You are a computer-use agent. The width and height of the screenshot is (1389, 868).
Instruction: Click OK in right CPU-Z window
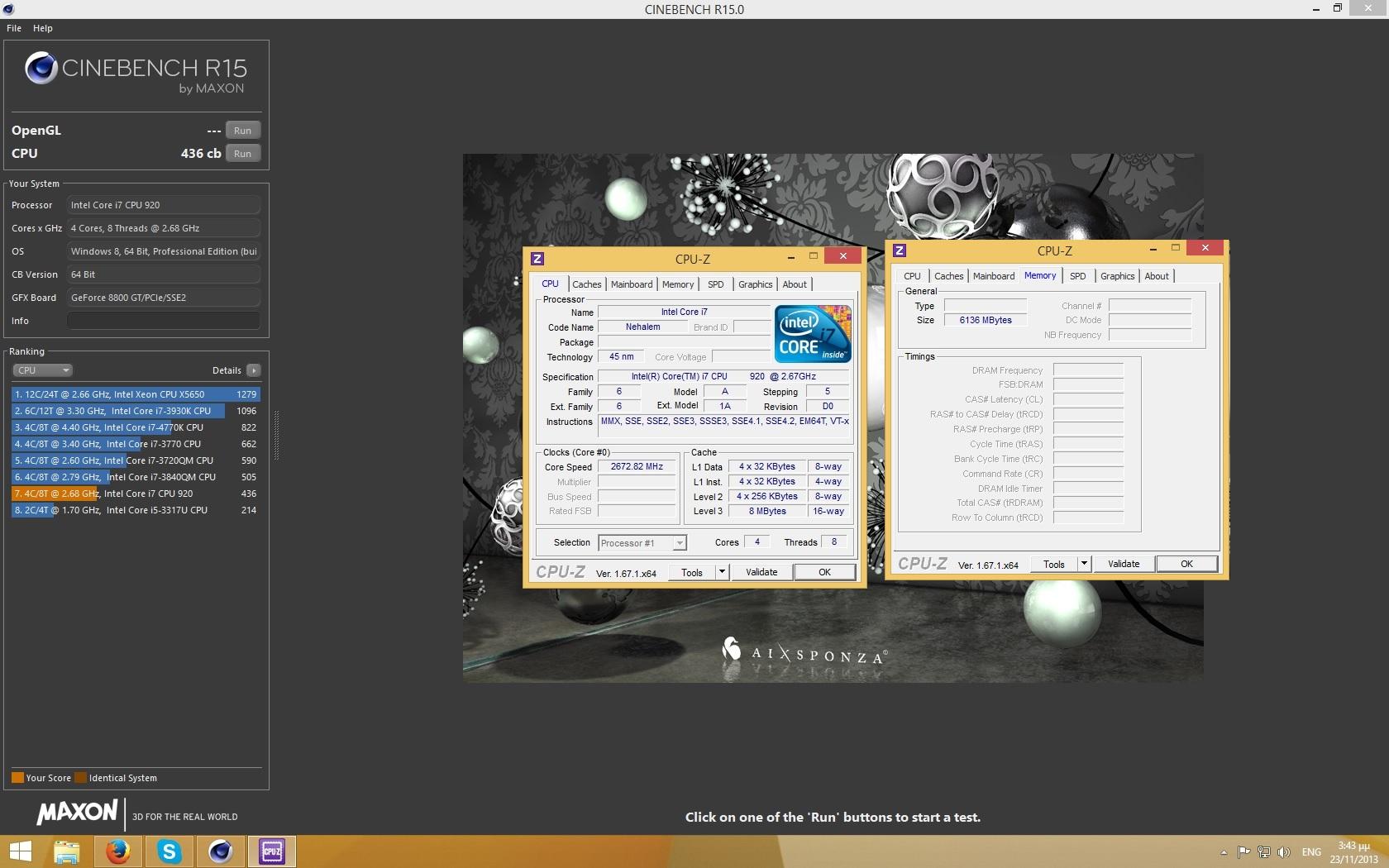click(x=1186, y=564)
